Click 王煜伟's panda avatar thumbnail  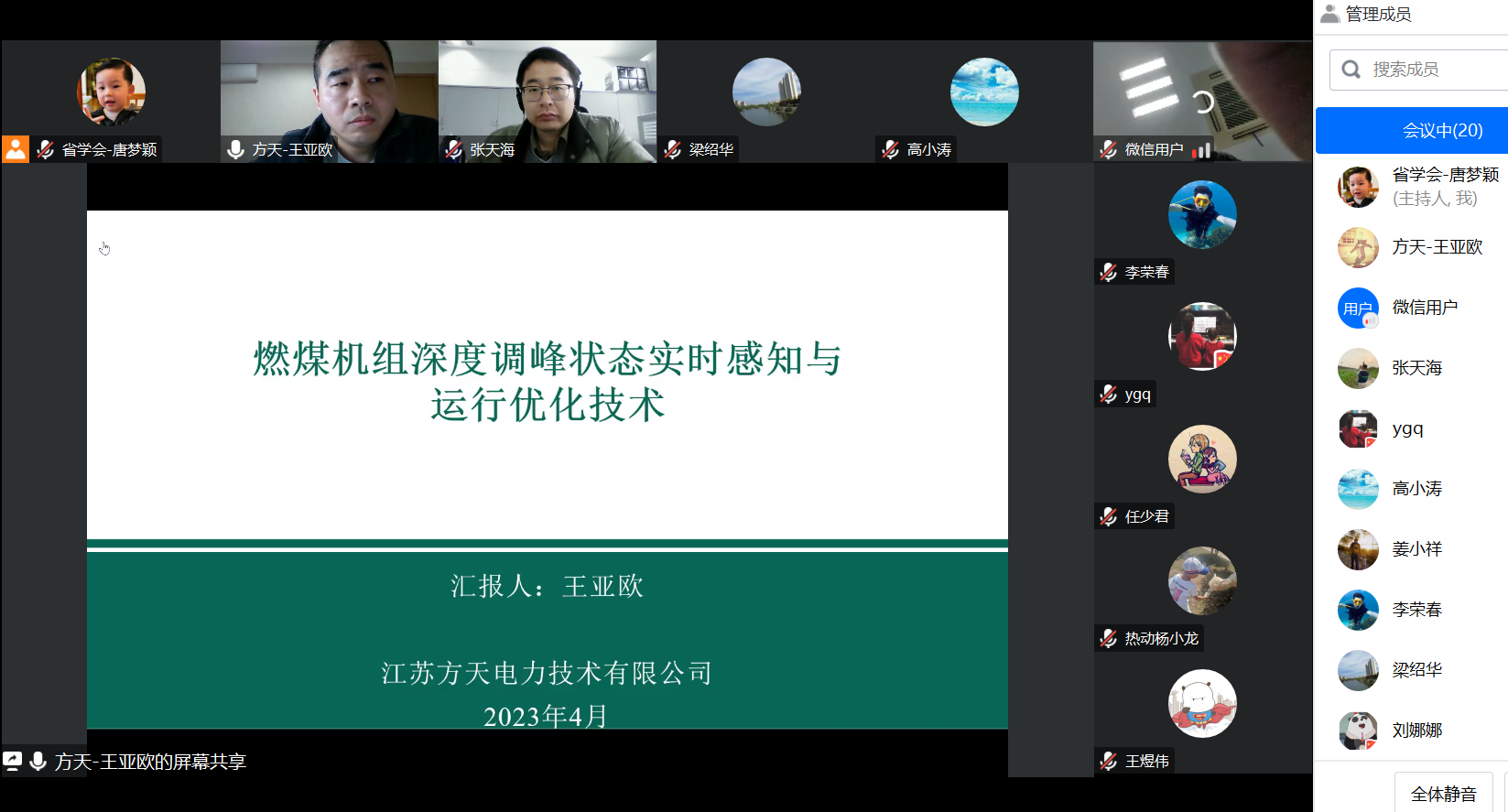click(x=1202, y=703)
